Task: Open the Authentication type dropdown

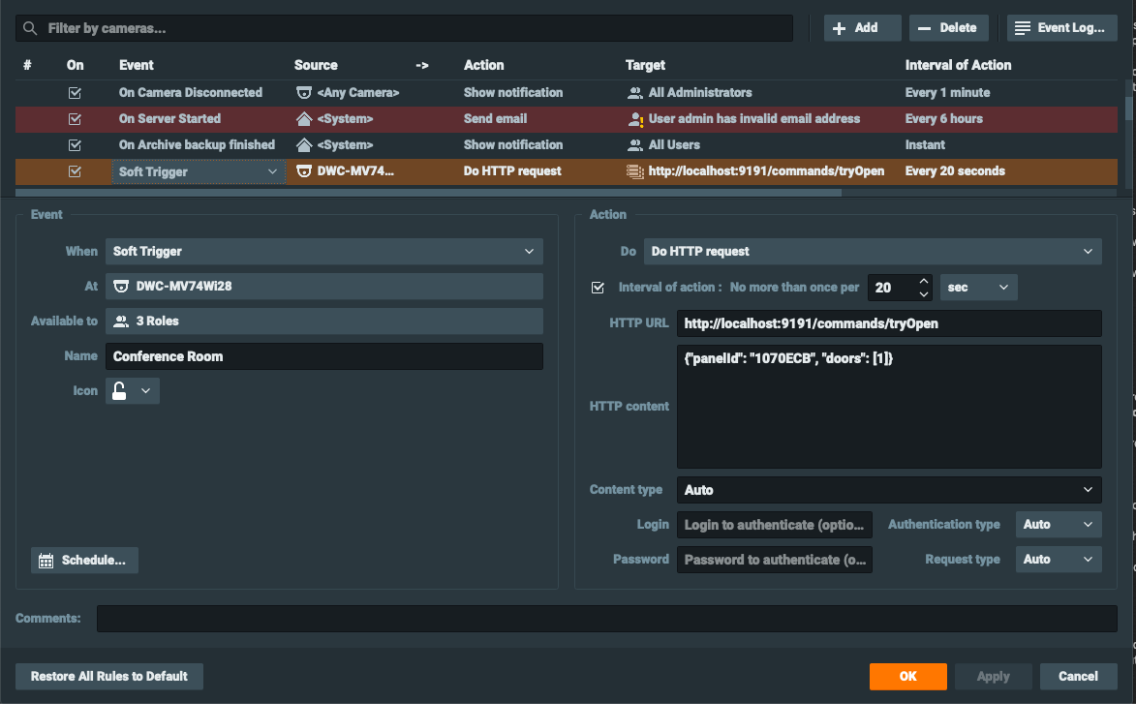Action: point(1058,524)
